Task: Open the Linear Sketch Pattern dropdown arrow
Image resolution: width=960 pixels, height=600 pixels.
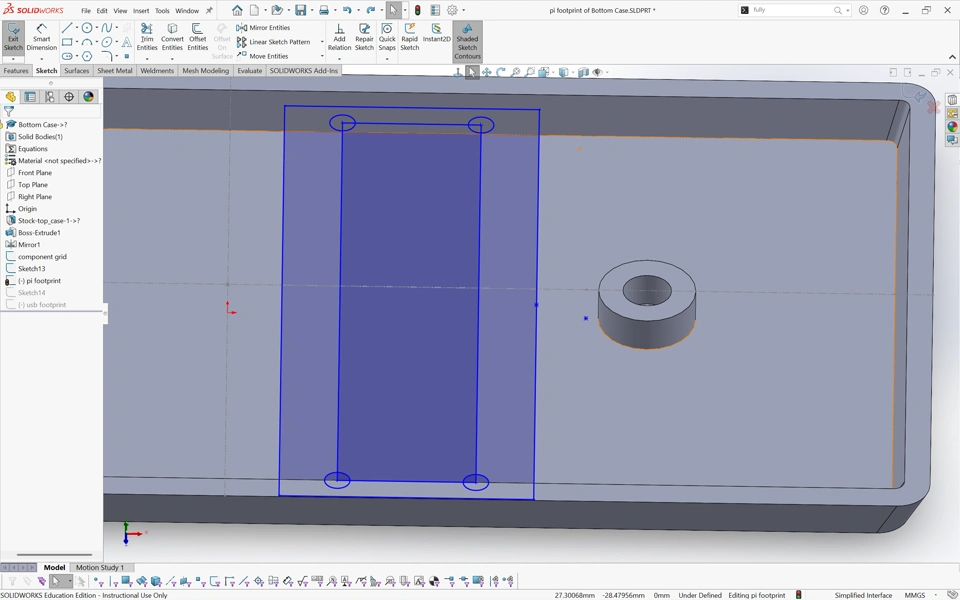Action: point(322,43)
